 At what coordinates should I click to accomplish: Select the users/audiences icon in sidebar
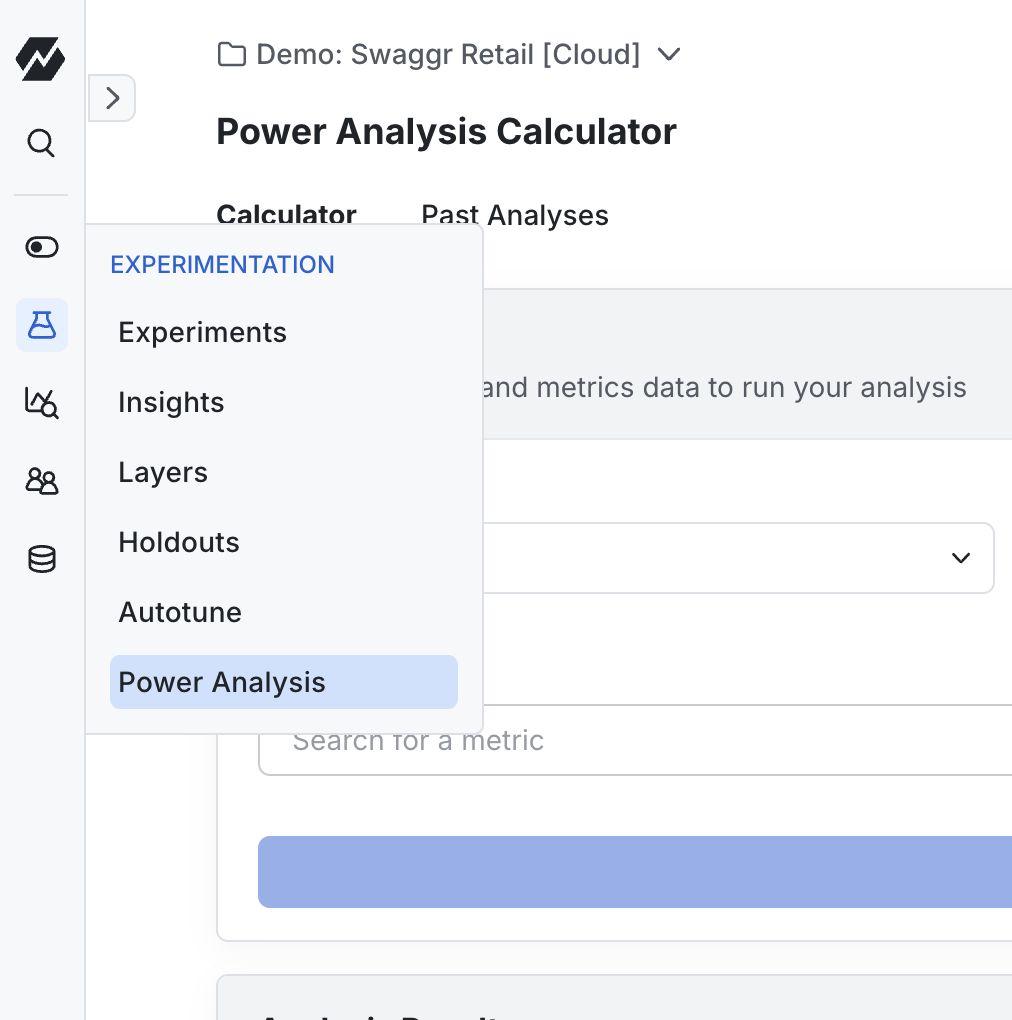[x=41, y=481]
